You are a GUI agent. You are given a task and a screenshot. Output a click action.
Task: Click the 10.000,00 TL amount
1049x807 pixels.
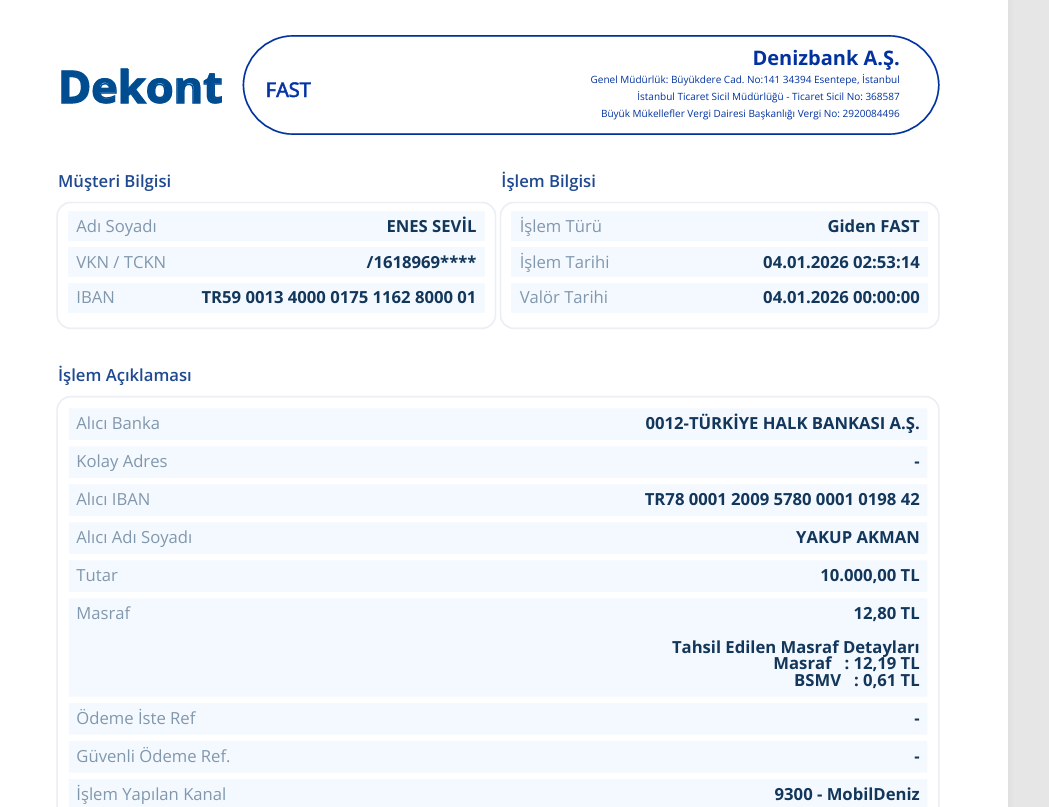(x=870, y=575)
